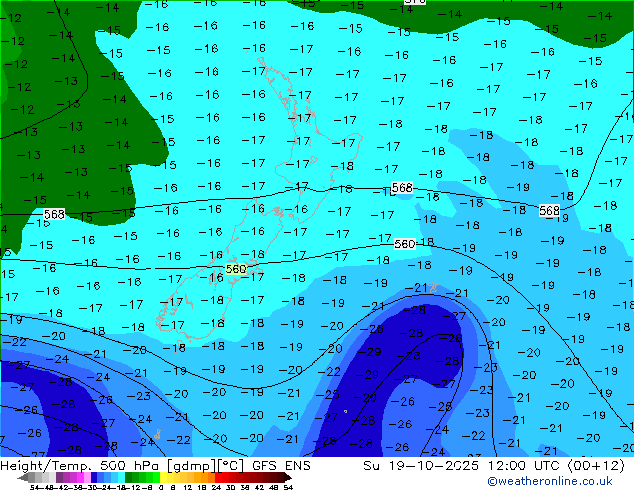The height and width of the screenshot is (490, 634).
Task: Click the "[°C]" unit text
Action: [x=231, y=466]
